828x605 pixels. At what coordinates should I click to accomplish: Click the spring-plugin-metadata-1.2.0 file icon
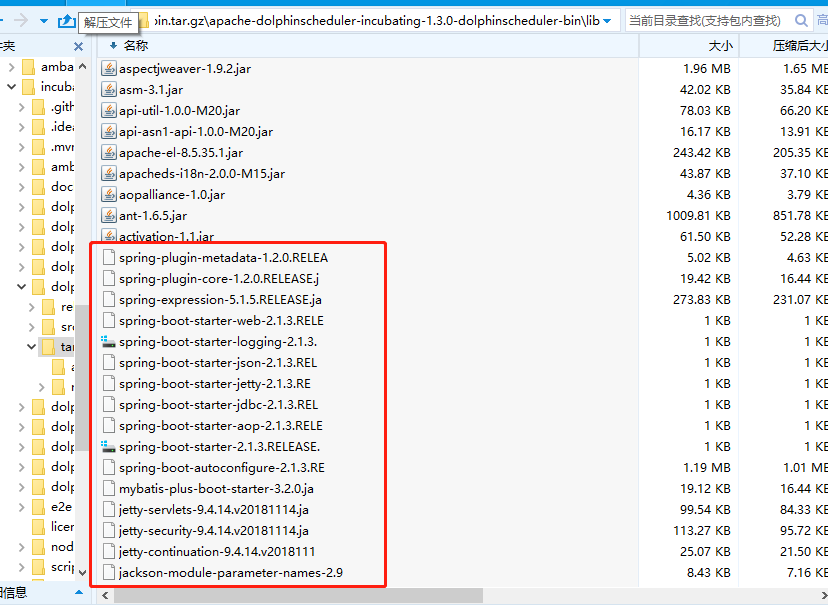click(109, 258)
